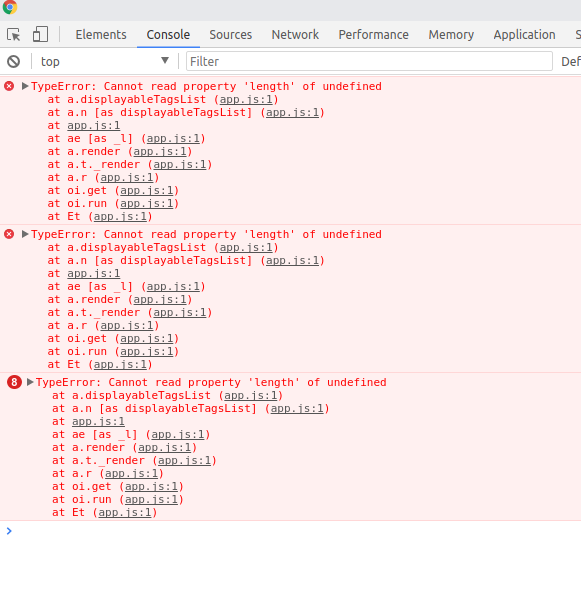Open app.js:1 link in first a.render line

(x=160, y=151)
